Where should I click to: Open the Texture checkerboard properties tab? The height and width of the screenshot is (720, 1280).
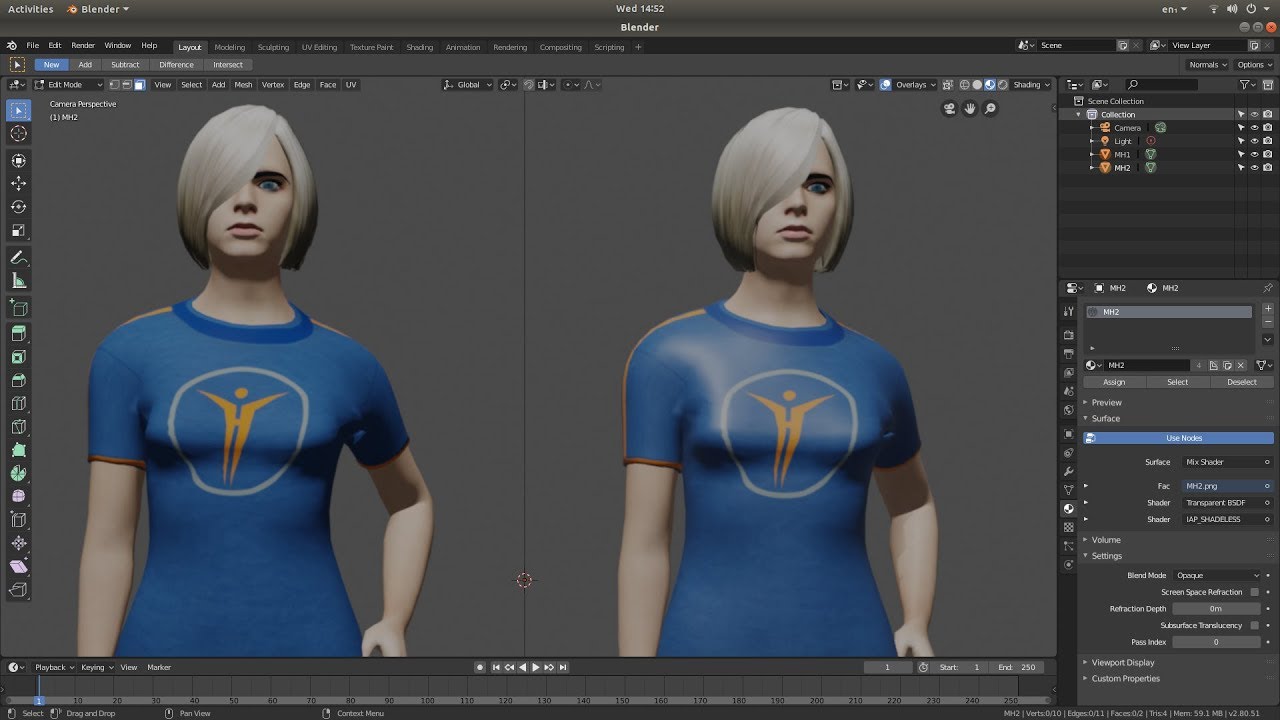pyautogui.click(x=1069, y=527)
